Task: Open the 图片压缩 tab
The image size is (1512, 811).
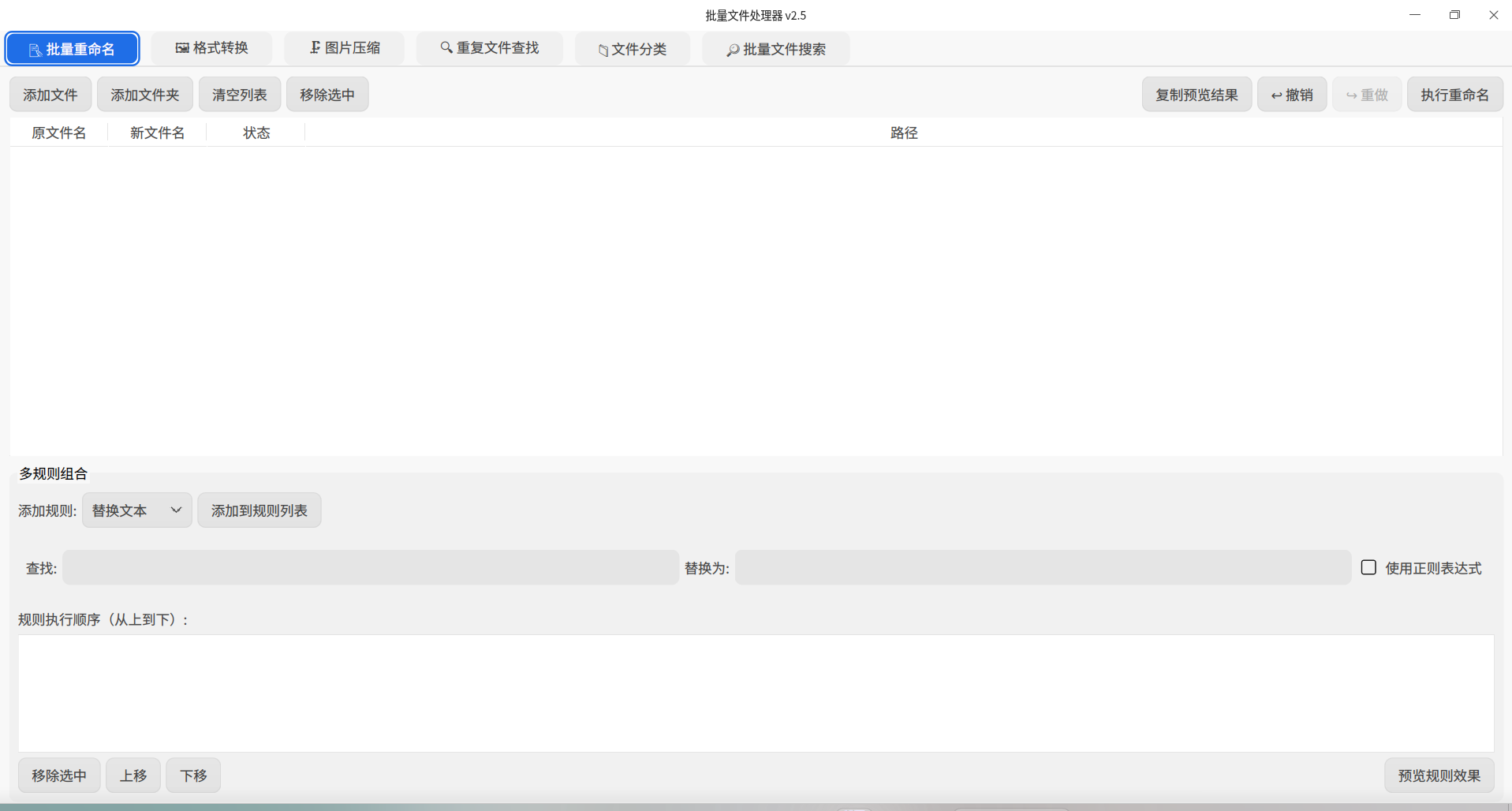Action: pos(345,48)
